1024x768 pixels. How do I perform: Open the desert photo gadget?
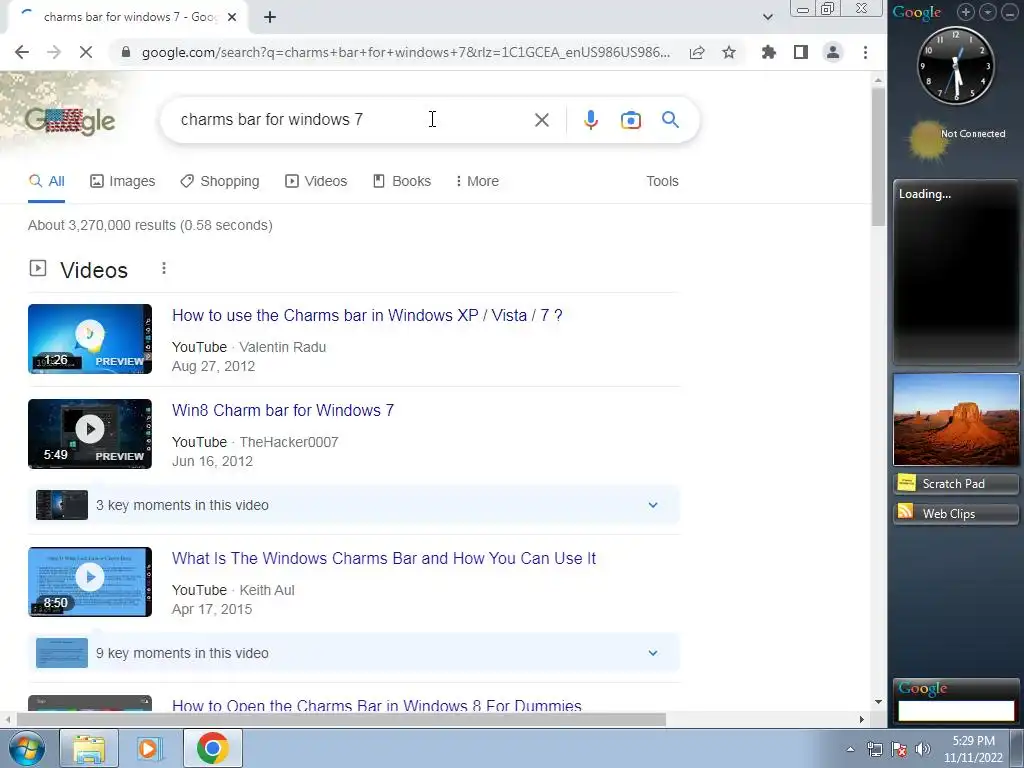tap(956, 419)
